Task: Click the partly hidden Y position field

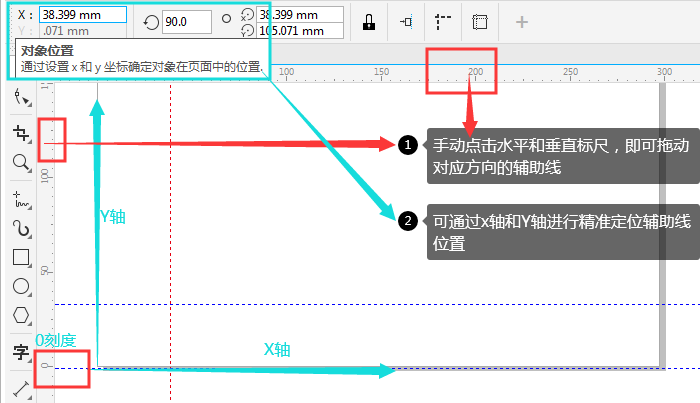Action: tap(83, 30)
